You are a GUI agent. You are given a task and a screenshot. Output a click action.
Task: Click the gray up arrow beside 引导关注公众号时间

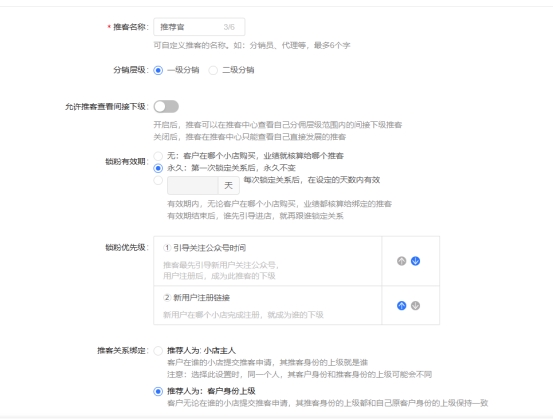click(401, 261)
